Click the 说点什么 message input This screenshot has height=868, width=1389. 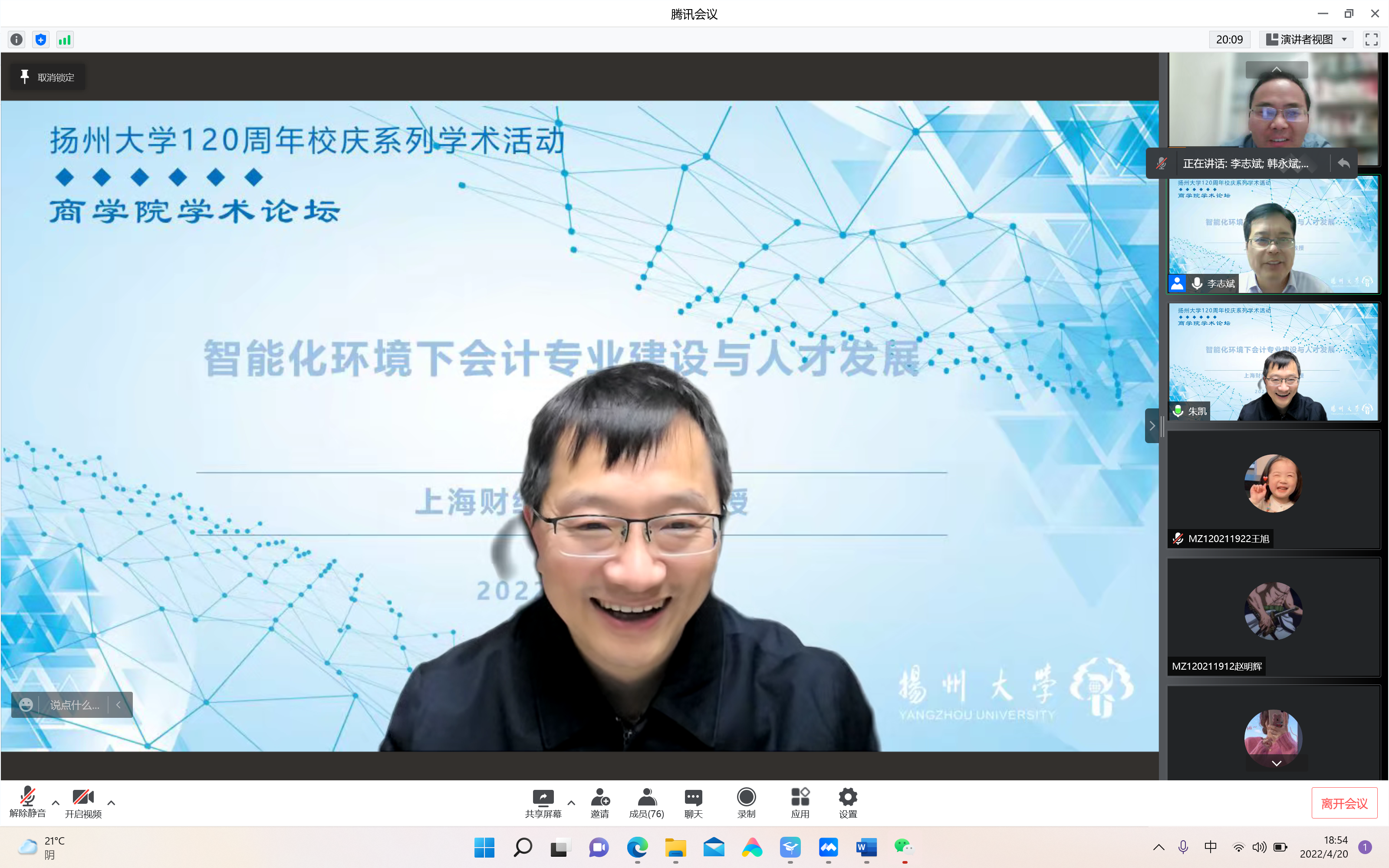74,705
